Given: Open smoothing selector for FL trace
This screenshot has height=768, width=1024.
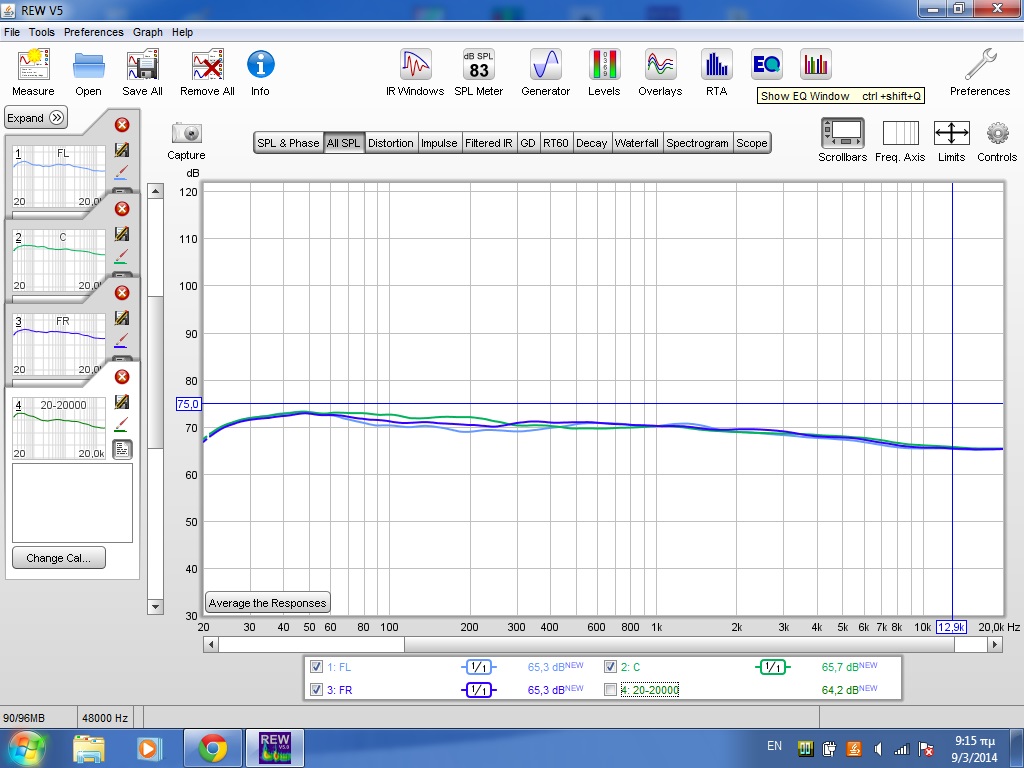Looking at the screenshot, I should tap(478, 667).
